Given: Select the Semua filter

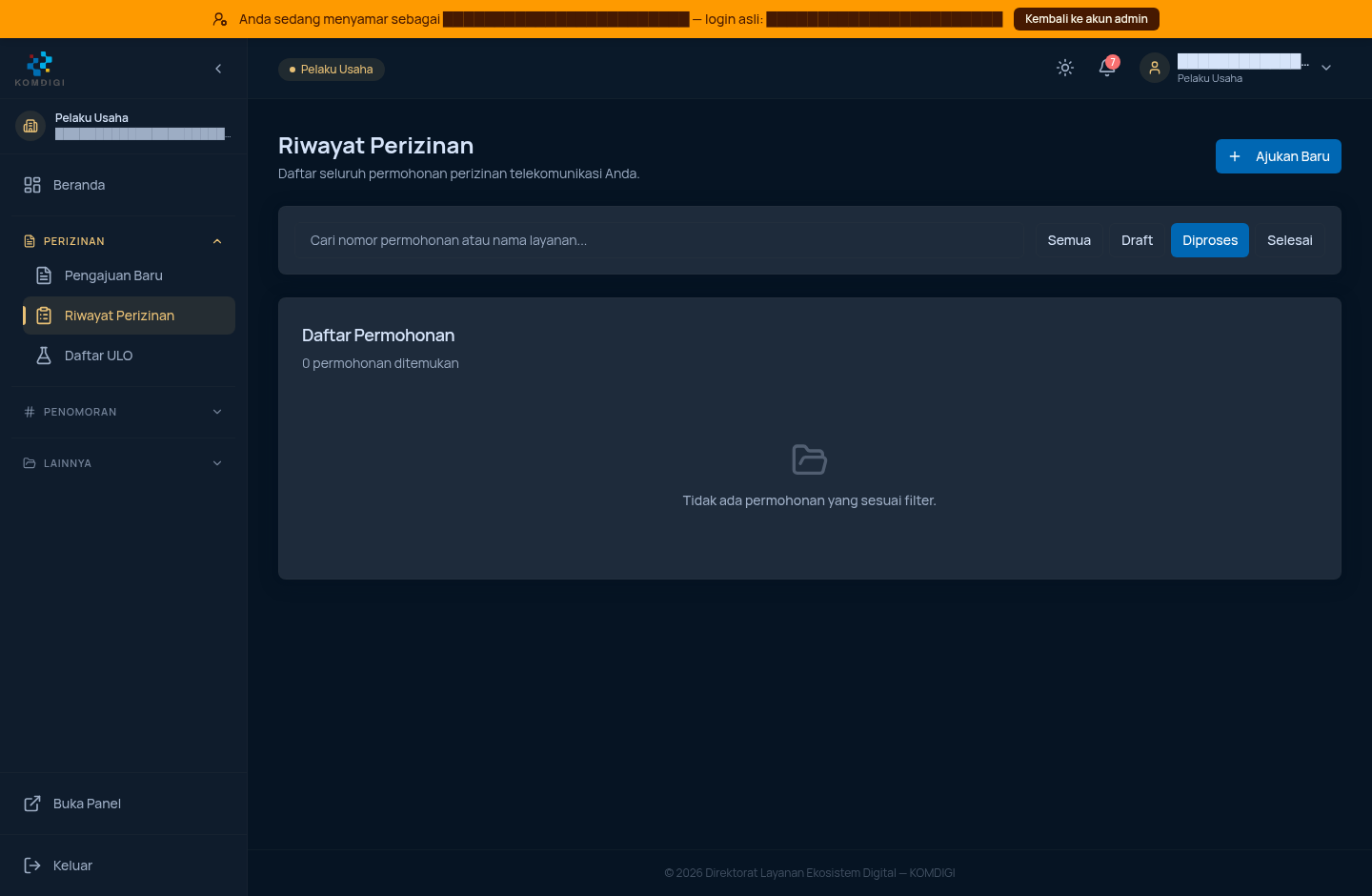Looking at the screenshot, I should 1069,240.
